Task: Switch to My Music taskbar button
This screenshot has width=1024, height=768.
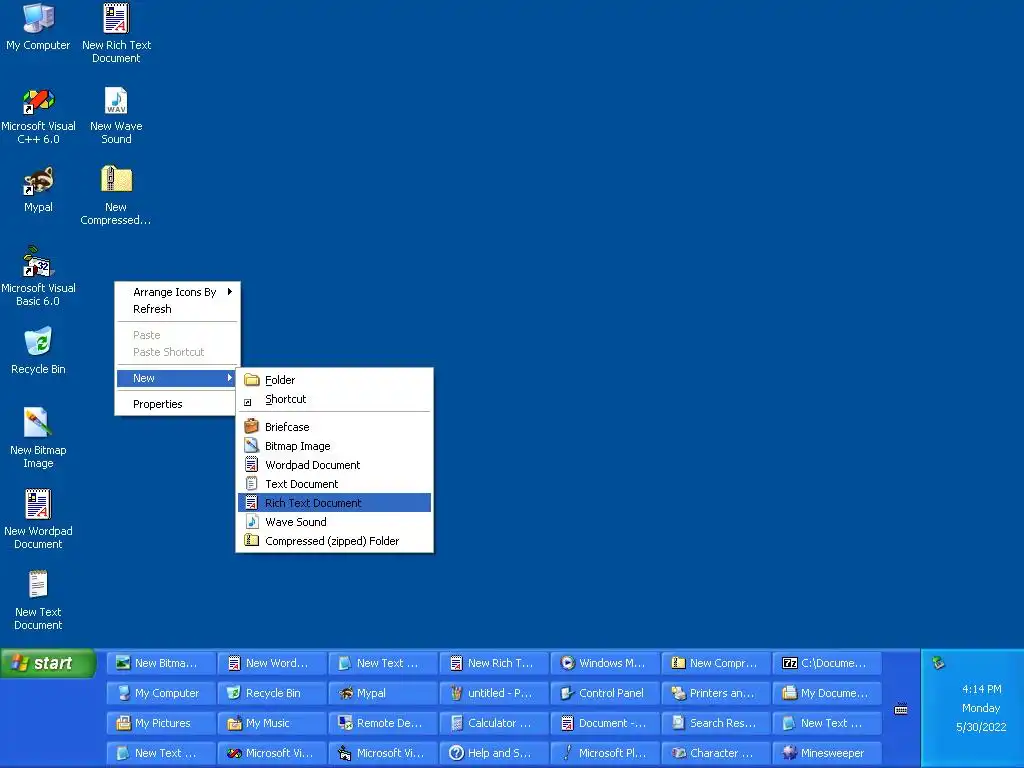Action: pos(272,723)
